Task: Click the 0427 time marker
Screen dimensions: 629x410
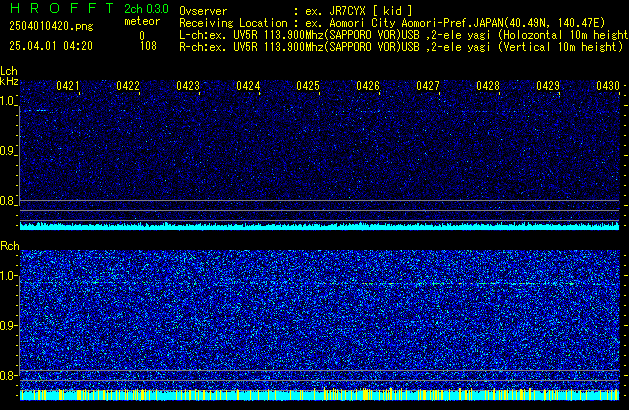Action: (428, 86)
